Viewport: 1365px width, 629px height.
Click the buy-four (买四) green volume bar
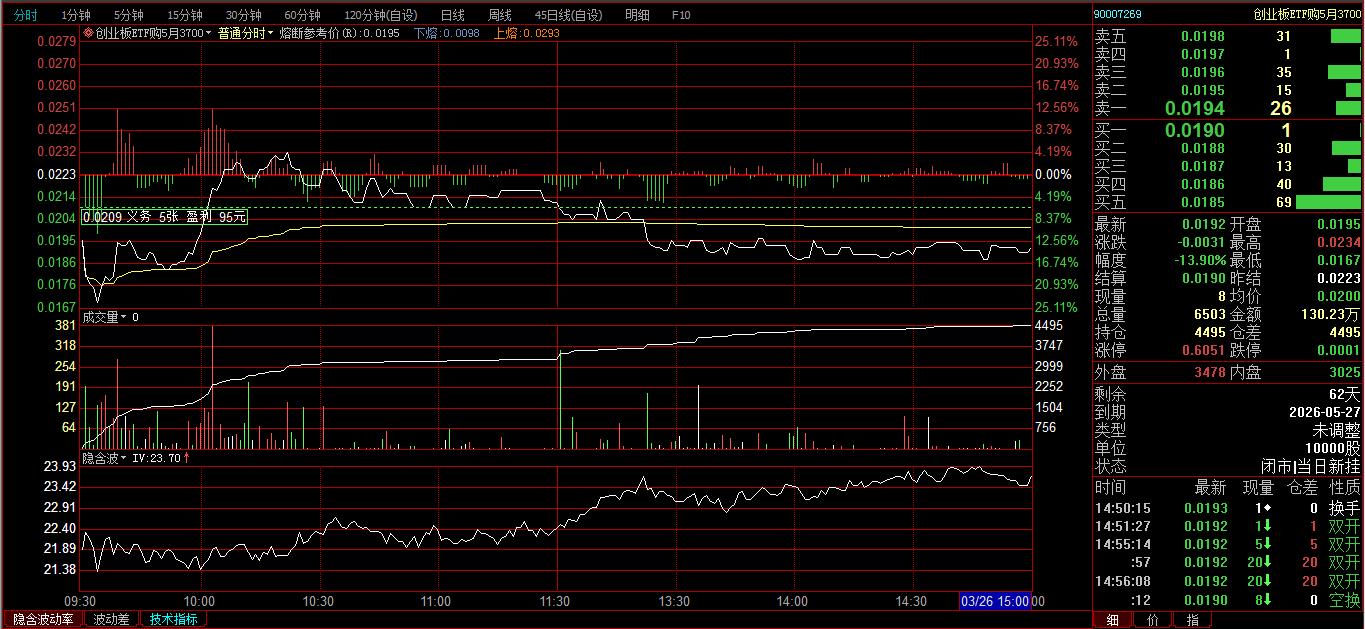tap(1341, 184)
